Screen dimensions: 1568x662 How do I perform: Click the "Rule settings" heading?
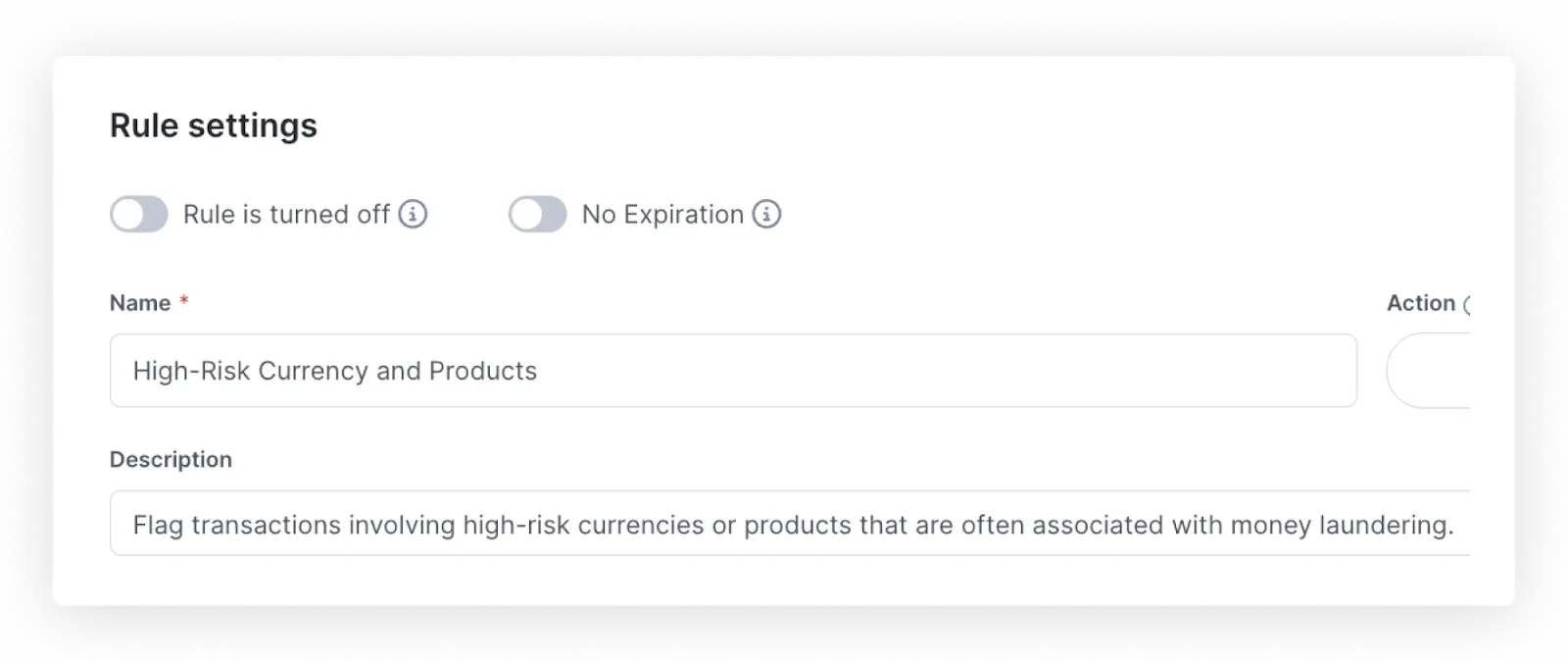pos(214,126)
